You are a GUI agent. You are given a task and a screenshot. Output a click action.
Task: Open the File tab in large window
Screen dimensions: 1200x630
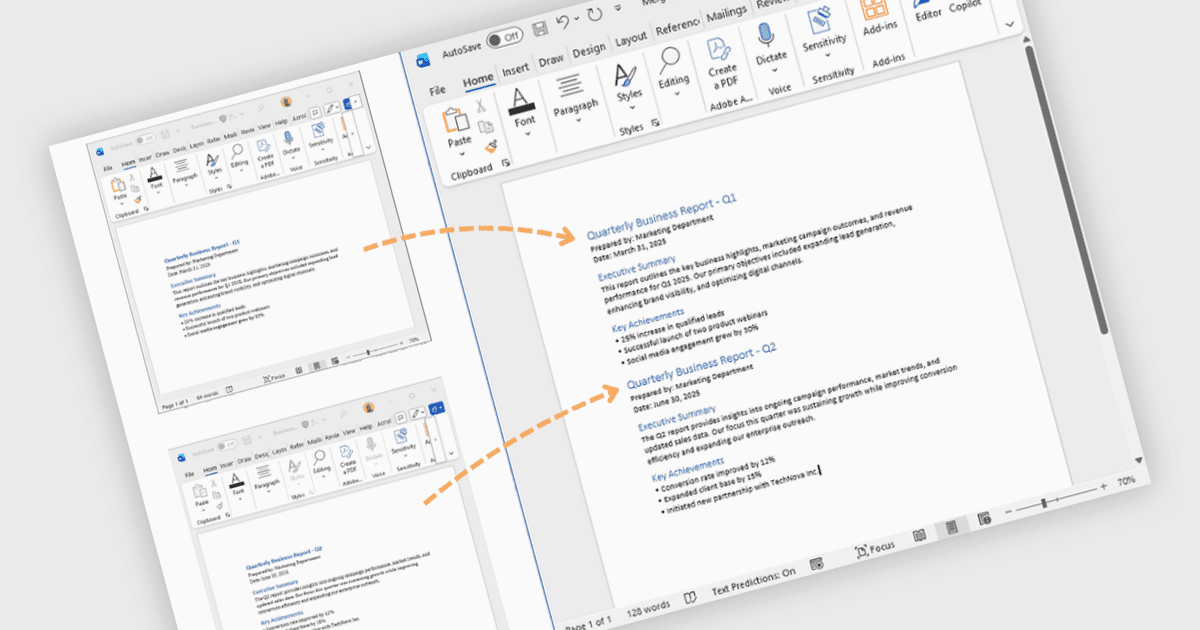tap(437, 90)
